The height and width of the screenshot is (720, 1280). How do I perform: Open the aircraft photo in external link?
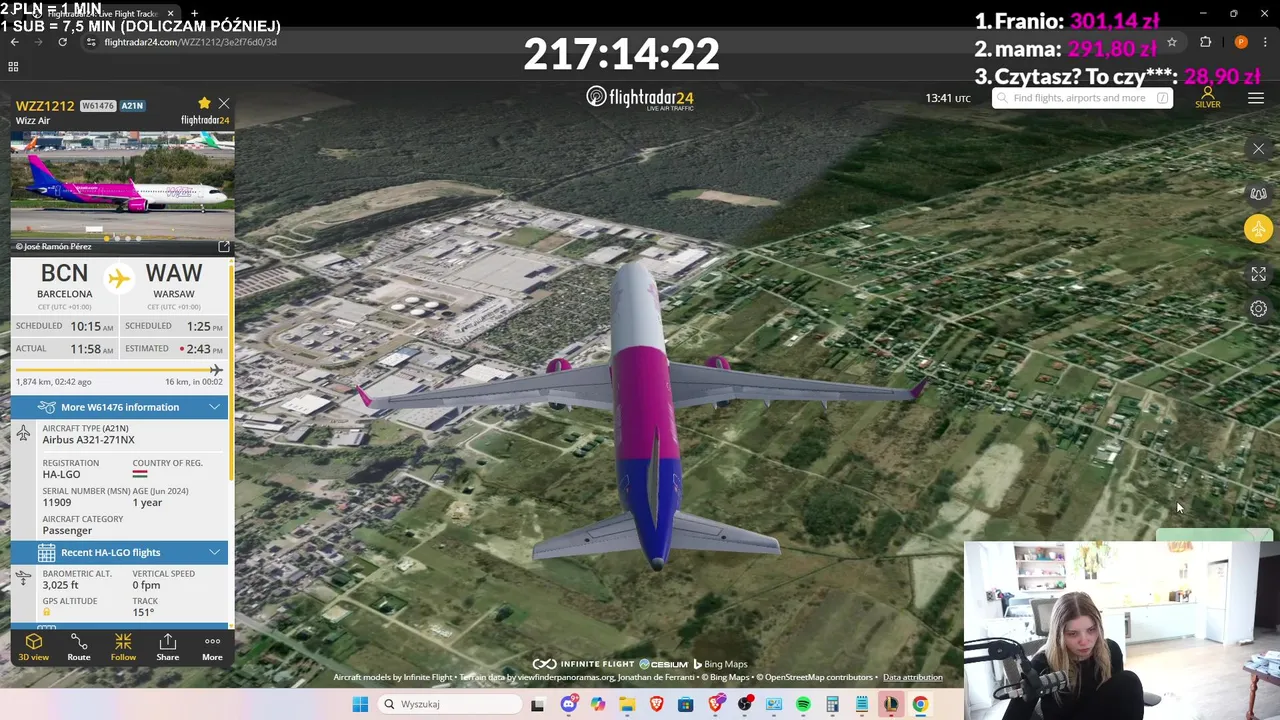coord(224,246)
